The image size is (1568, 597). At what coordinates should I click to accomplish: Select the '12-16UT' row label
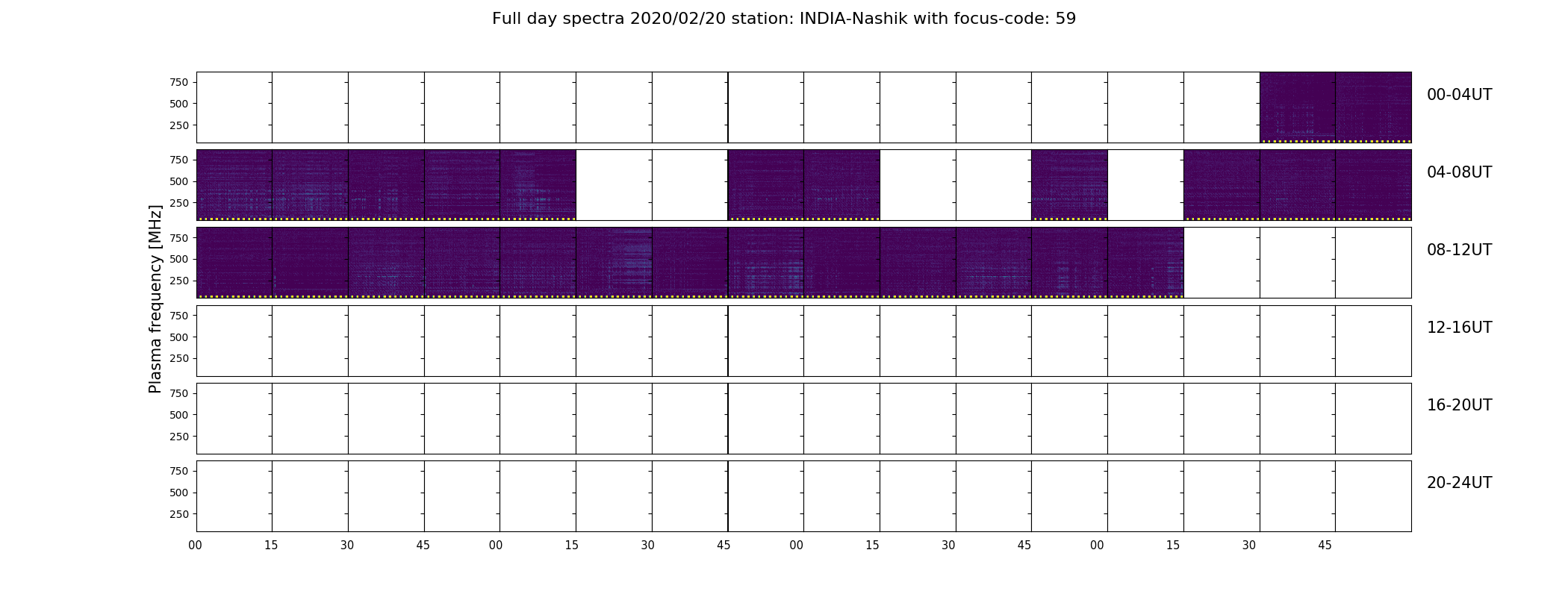click(x=1459, y=328)
